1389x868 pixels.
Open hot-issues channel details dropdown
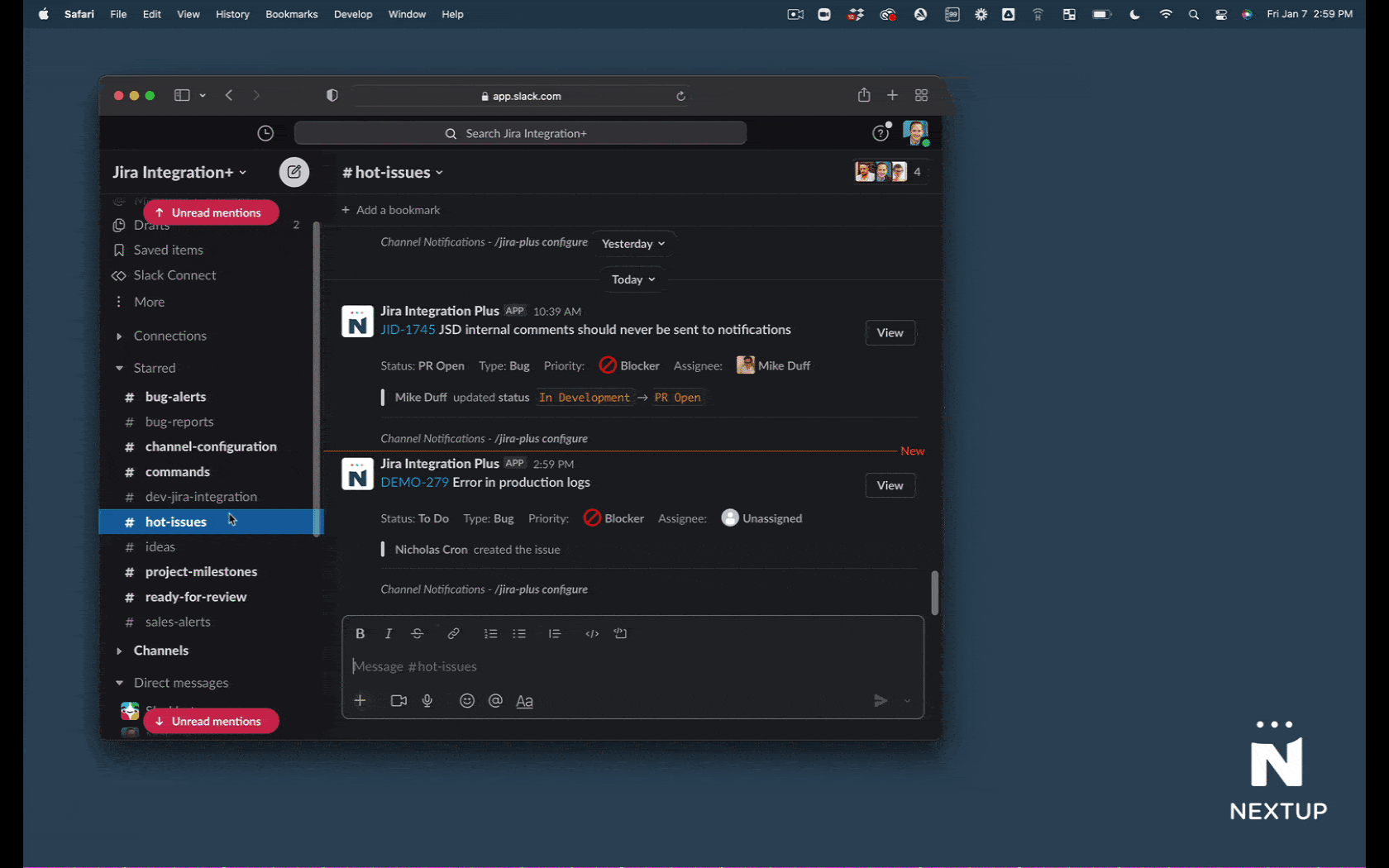pos(393,172)
